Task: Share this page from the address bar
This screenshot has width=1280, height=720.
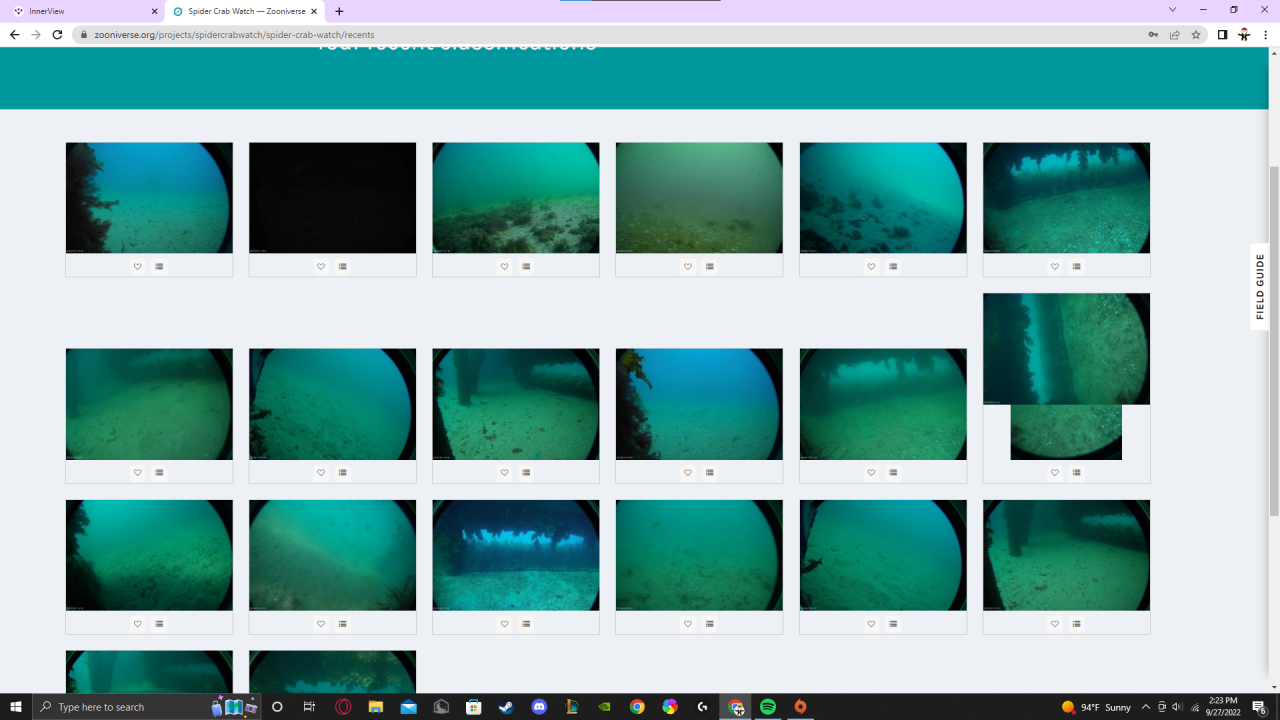Action: pyautogui.click(x=1174, y=34)
